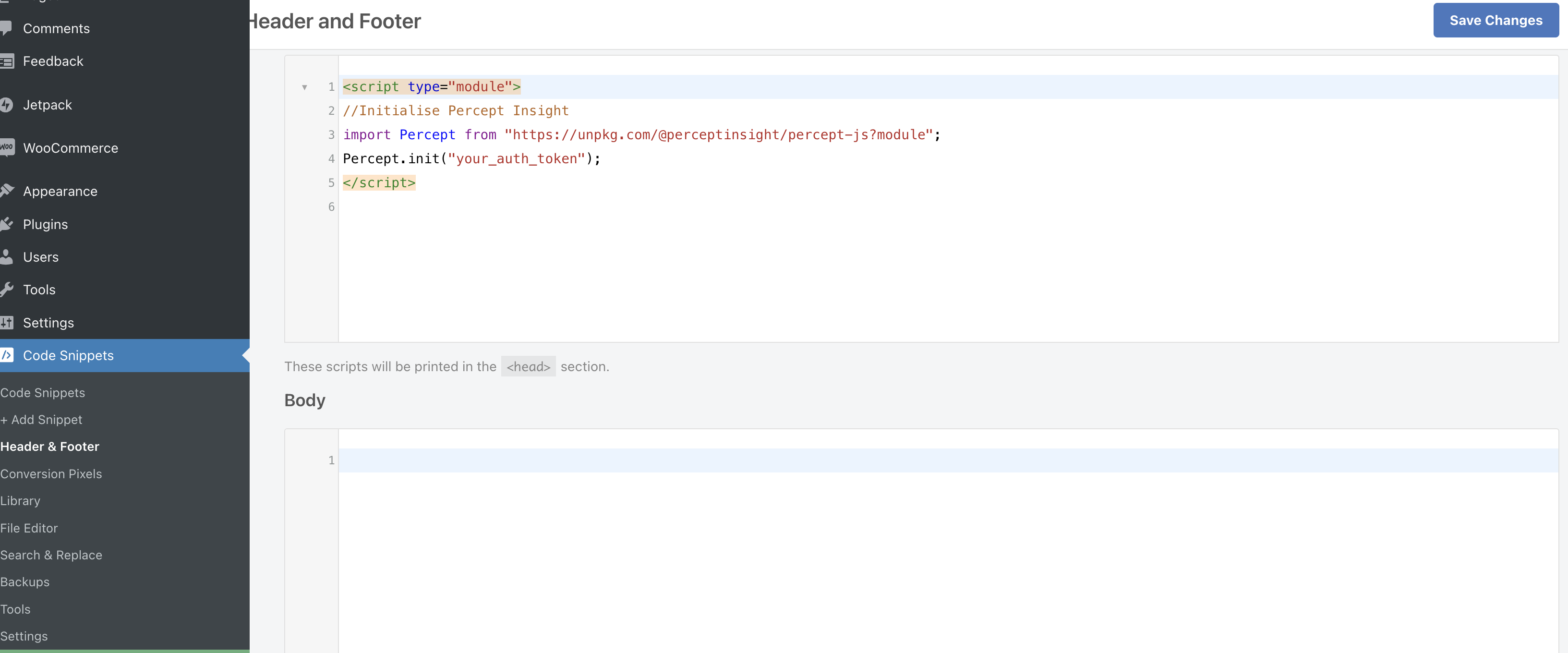This screenshot has height=653, width=1568.
Task: Open Conversion Pixels
Action: pyautogui.click(x=51, y=473)
